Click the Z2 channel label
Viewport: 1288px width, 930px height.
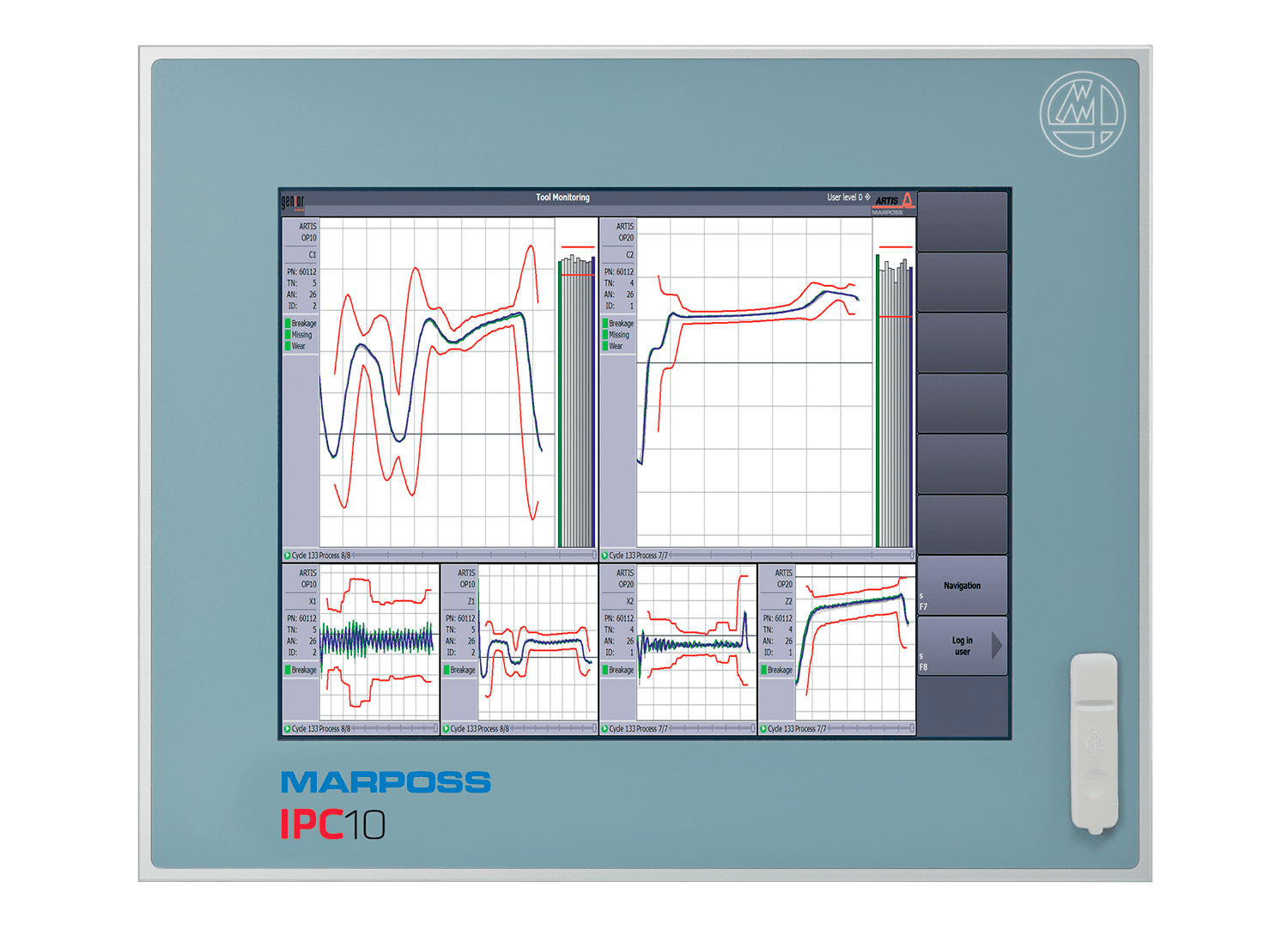tap(788, 601)
